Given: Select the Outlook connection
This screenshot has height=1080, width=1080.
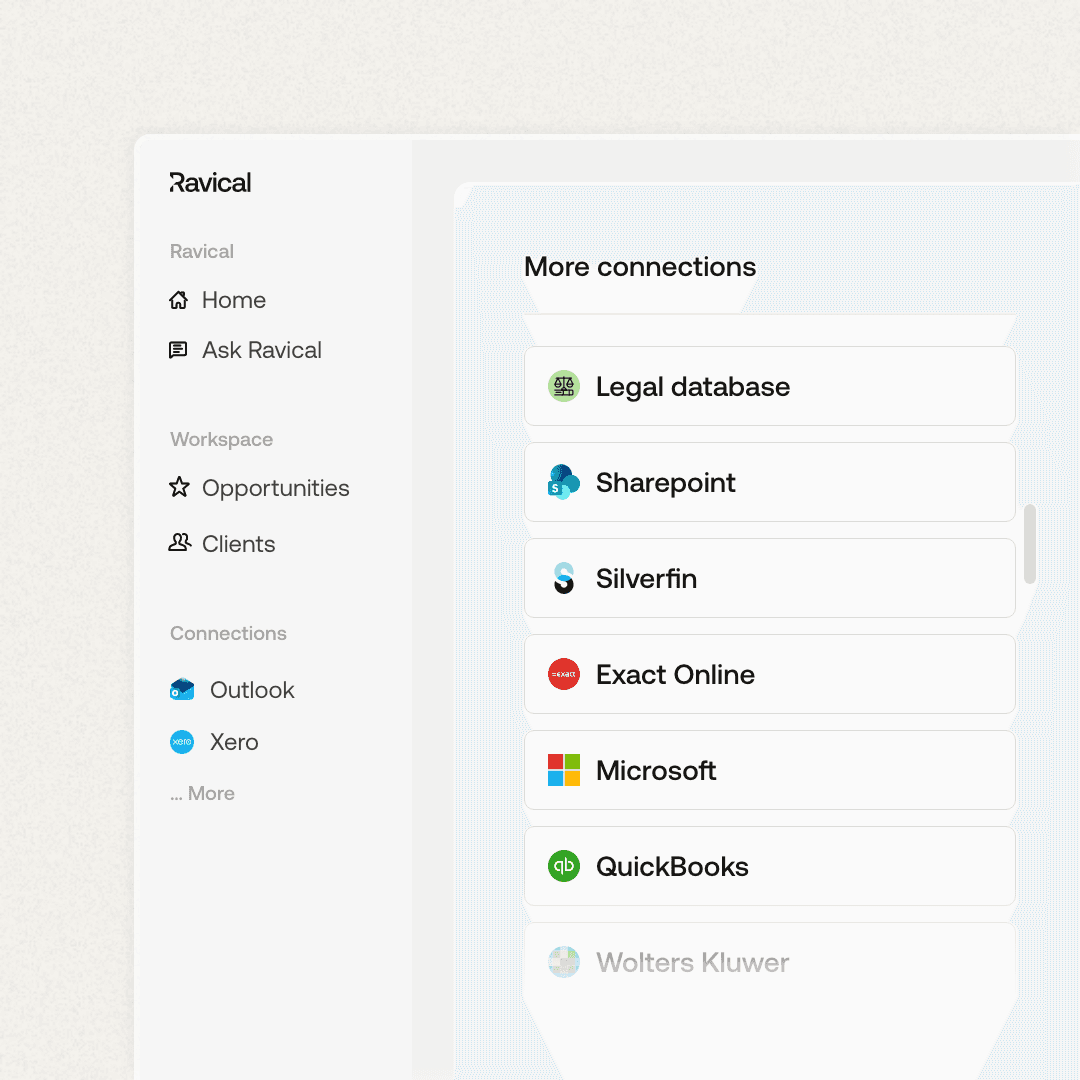Looking at the screenshot, I should tap(232, 689).
